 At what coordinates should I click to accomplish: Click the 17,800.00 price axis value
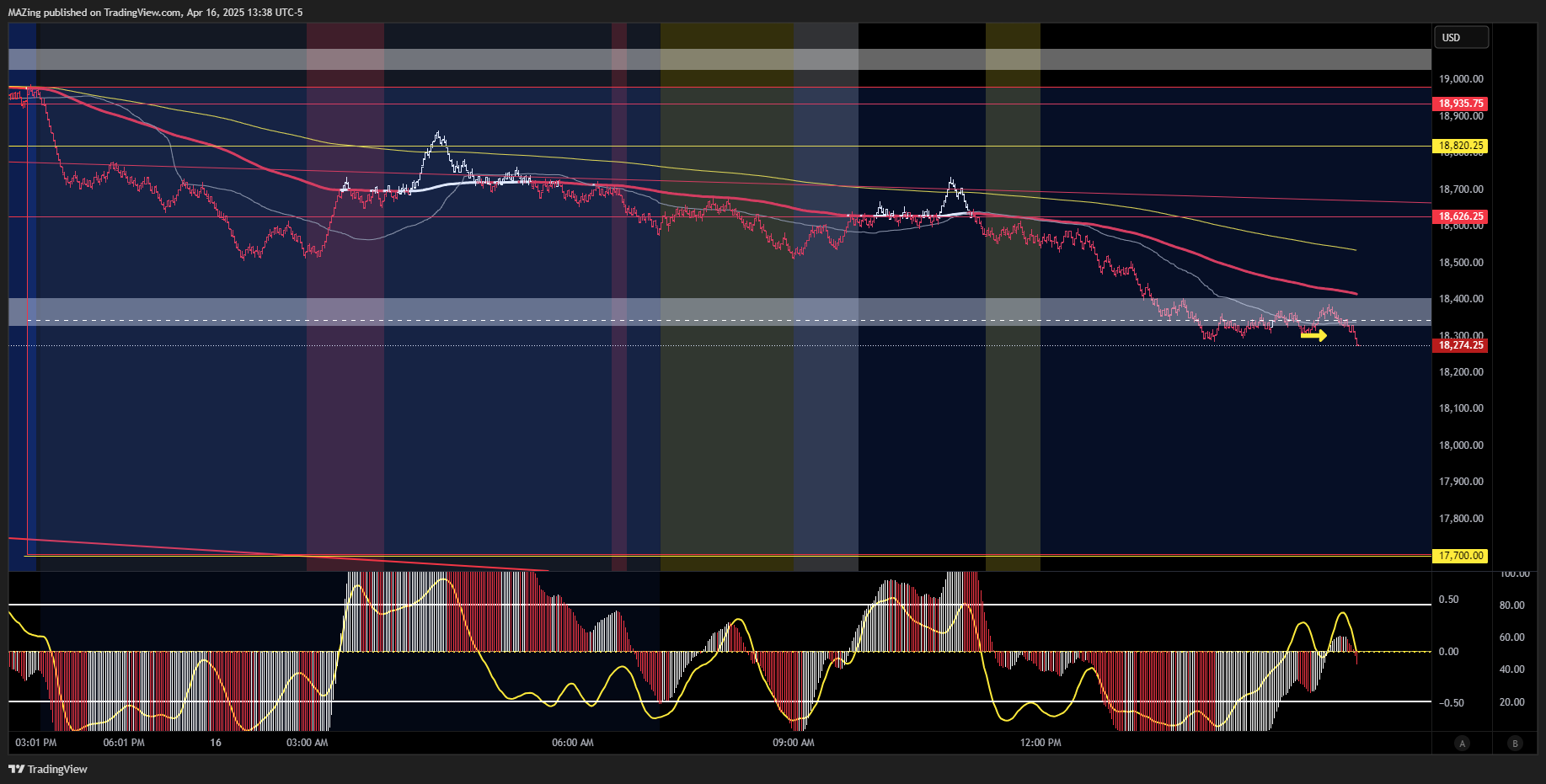point(1461,519)
